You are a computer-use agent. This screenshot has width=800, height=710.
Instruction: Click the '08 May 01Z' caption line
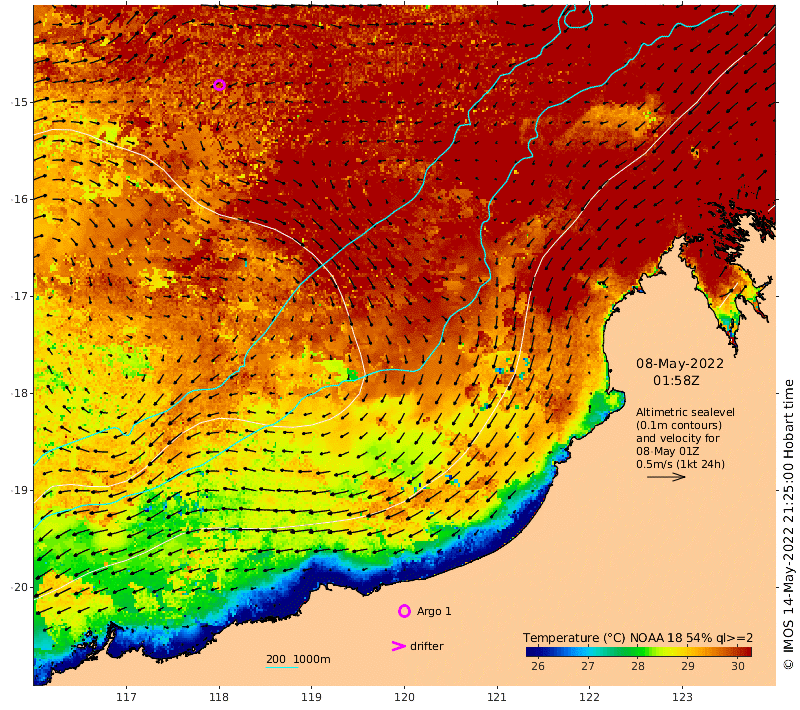667,451
